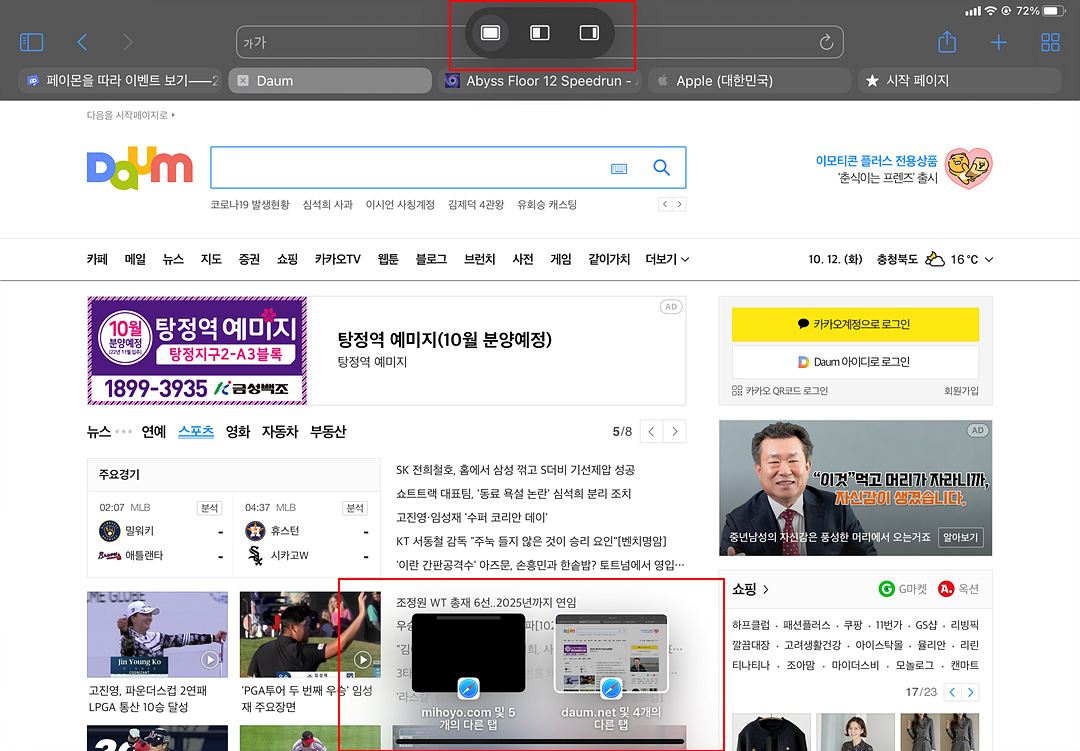Viewport: 1080px width, 751px height.
Task: Tap the 가가 text size indicator
Action: [254, 43]
